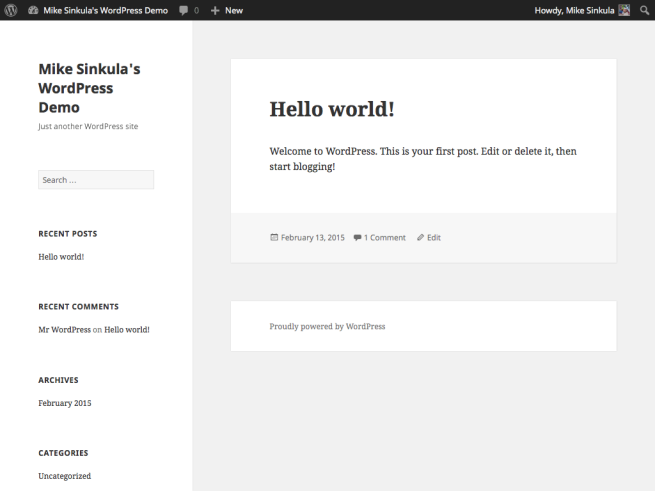Click the pending comments count 0
This screenshot has width=655, height=491.
tap(196, 10)
